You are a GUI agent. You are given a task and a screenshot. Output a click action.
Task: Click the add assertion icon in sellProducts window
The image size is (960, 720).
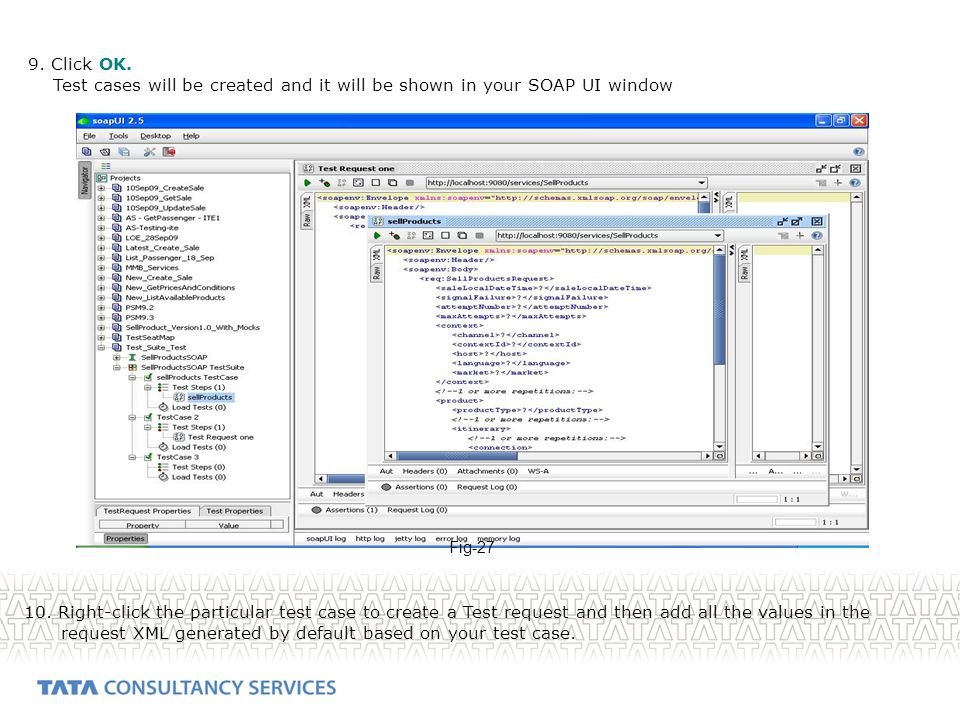click(394, 236)
